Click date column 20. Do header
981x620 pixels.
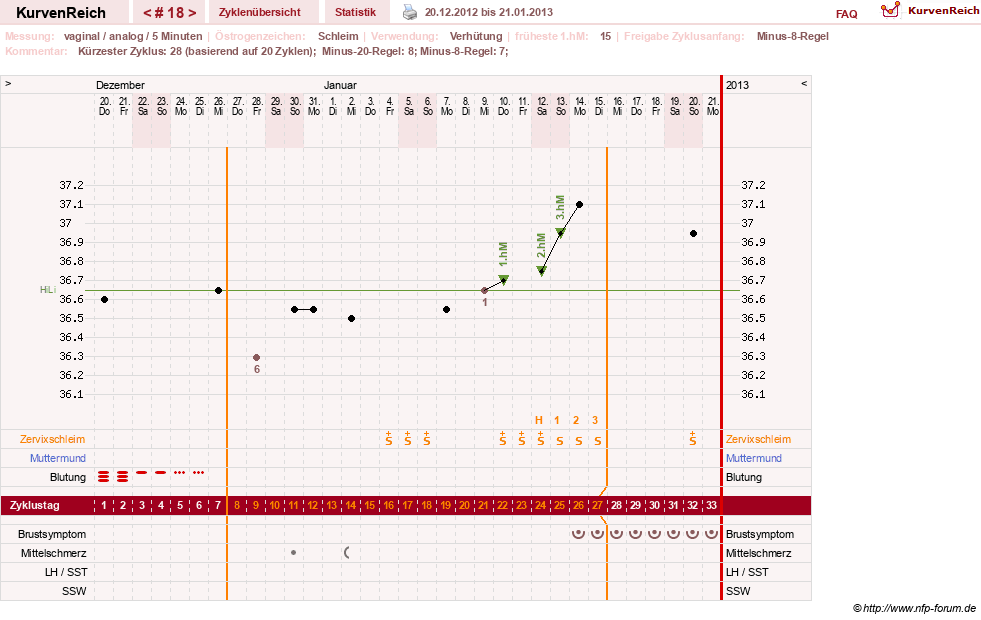coord(104,106)
